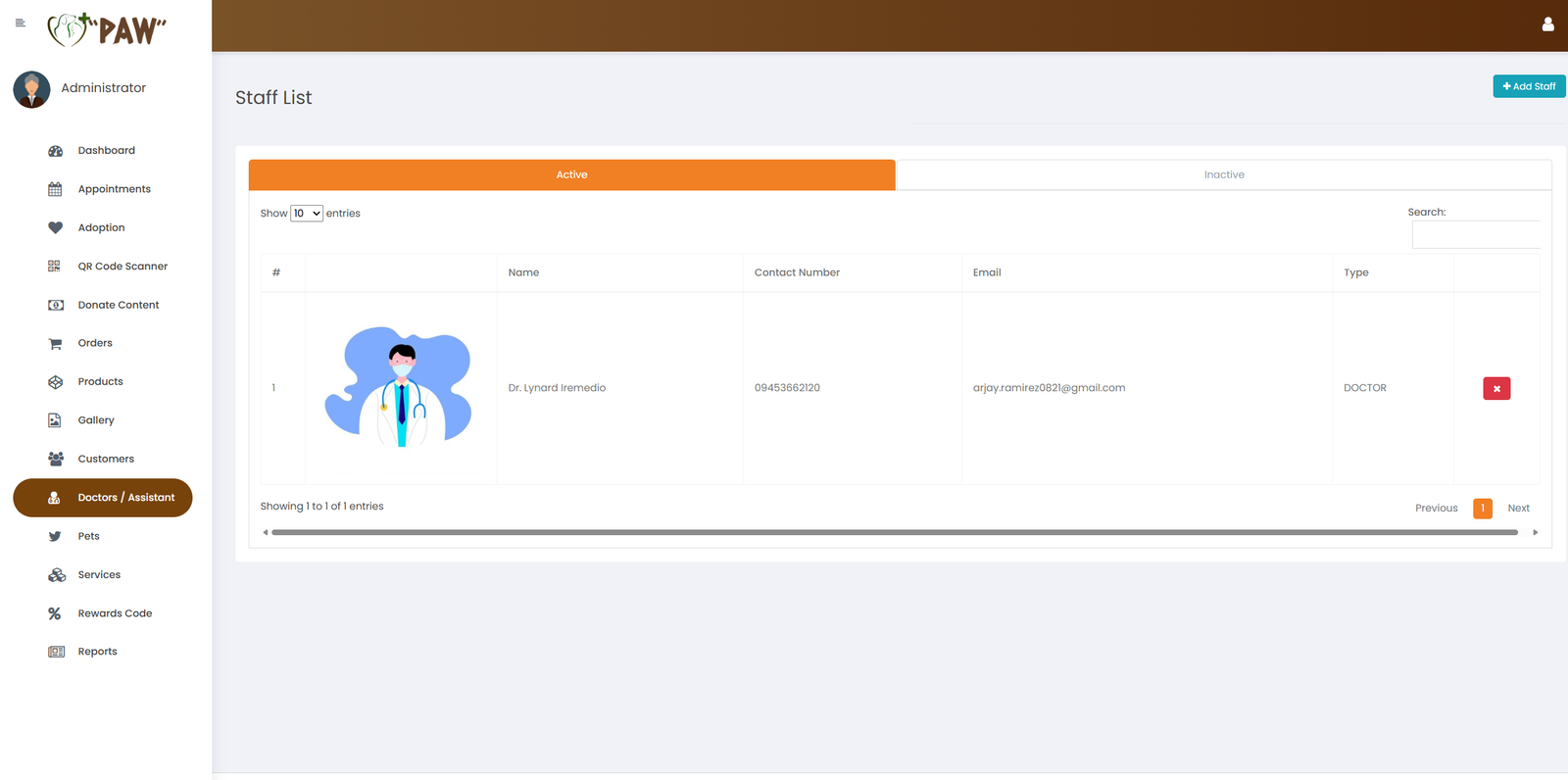Switch to the Inactive tab
Viewport: 1568px width, 780px height.
[1223, 174]
